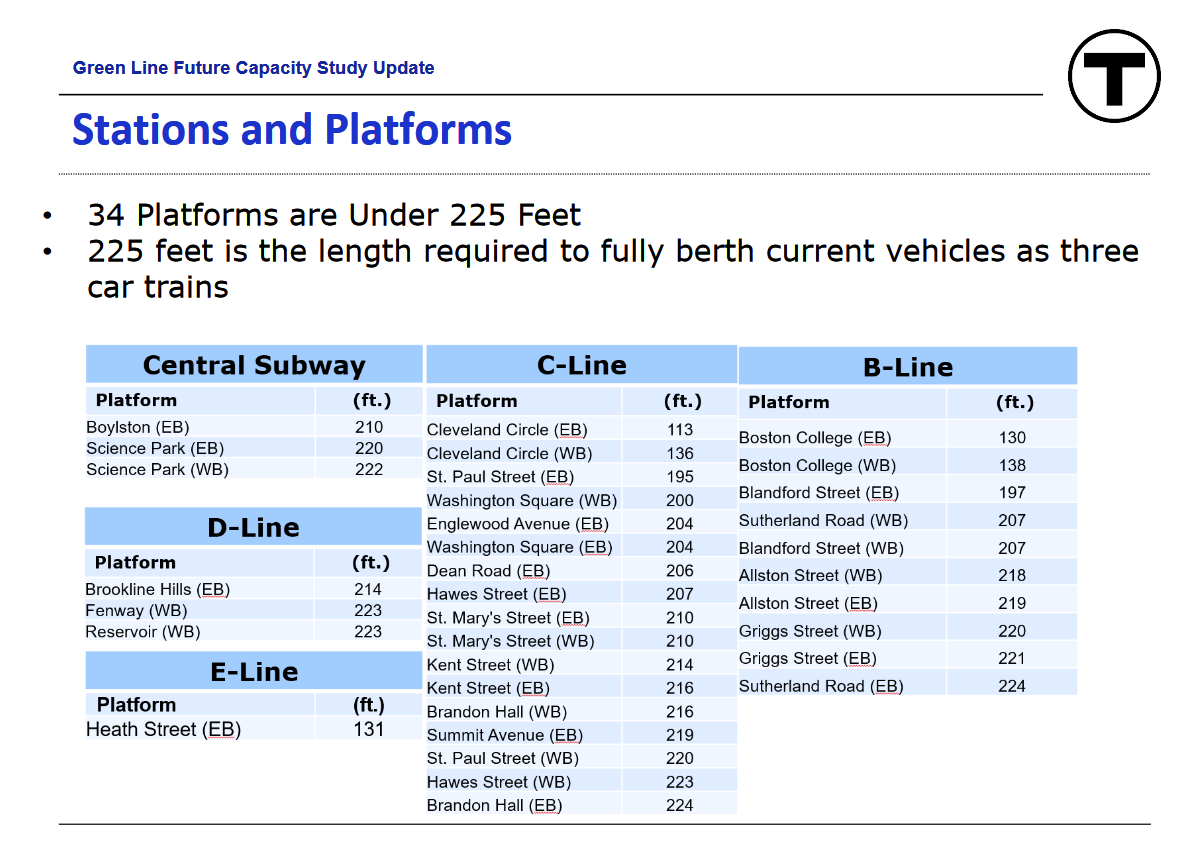
Task: Select the Boylston (EB) platform entry
Action: (137, 427)
